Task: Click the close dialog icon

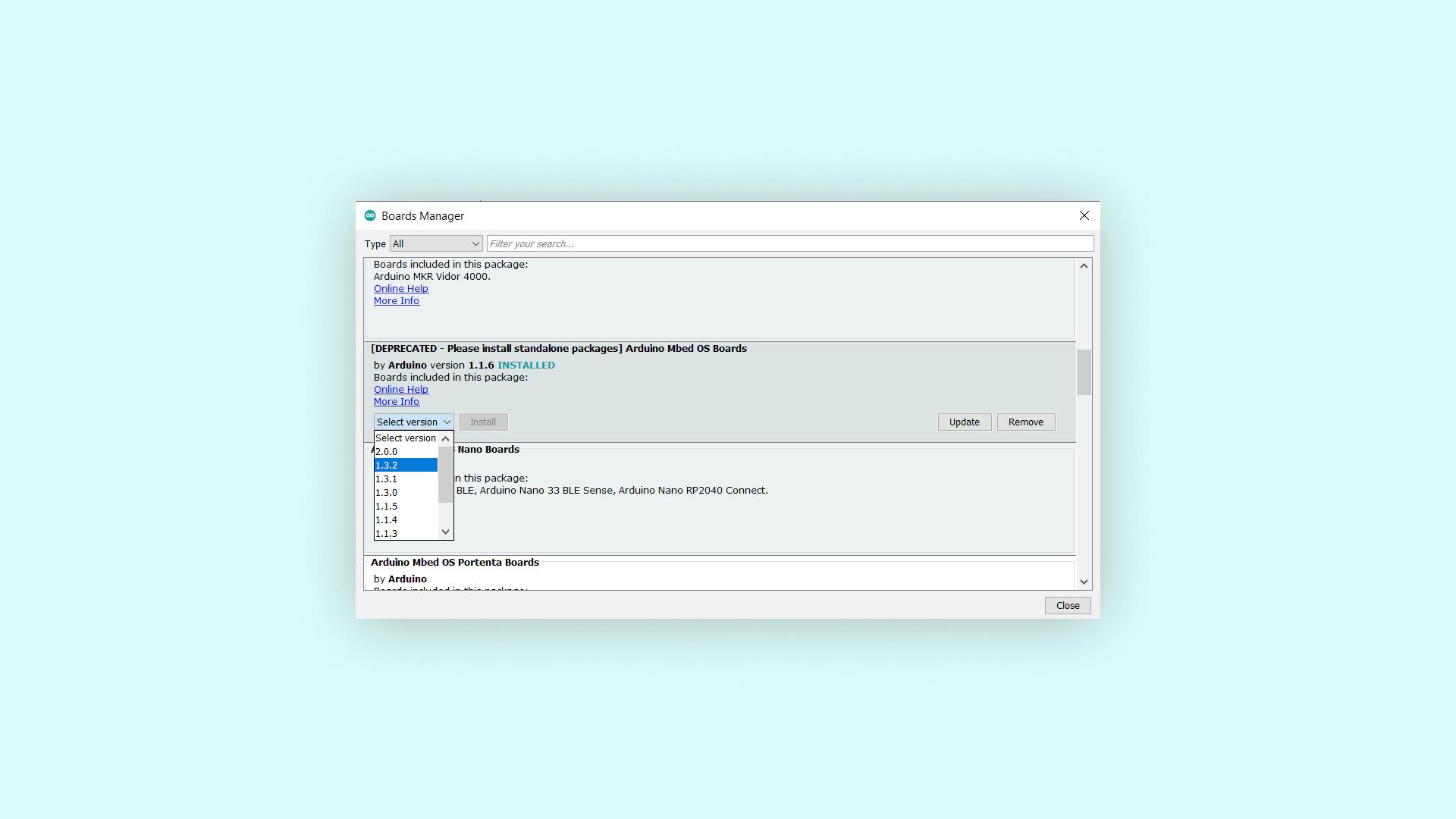Action: pos(1084,215)
